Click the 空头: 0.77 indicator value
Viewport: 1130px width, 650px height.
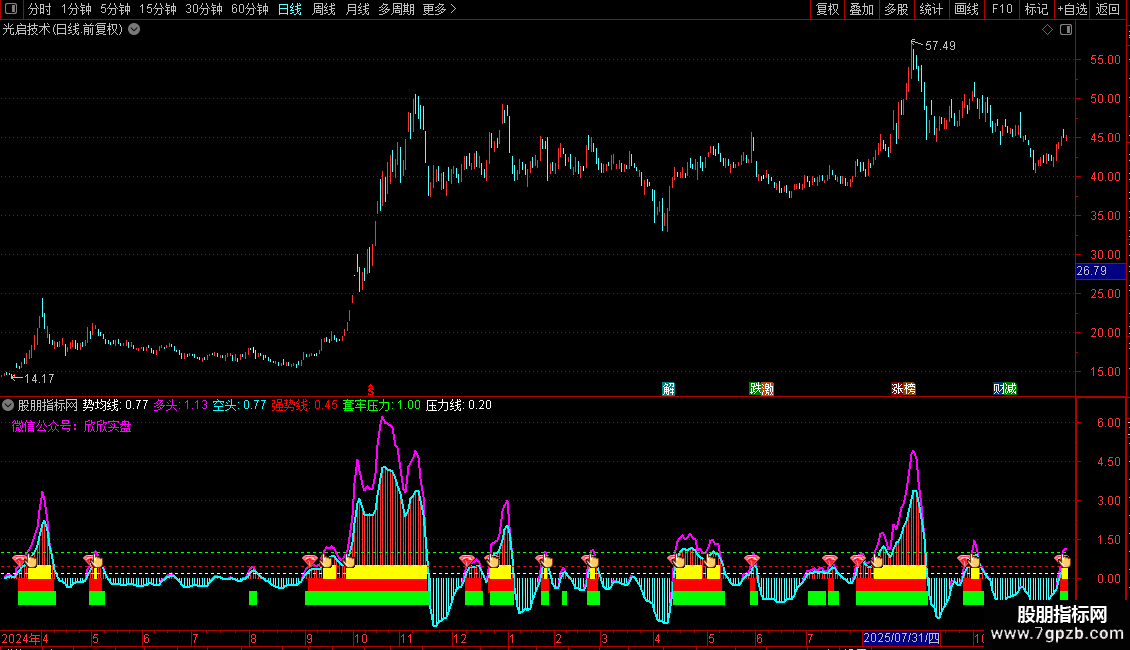coord(239,405)
